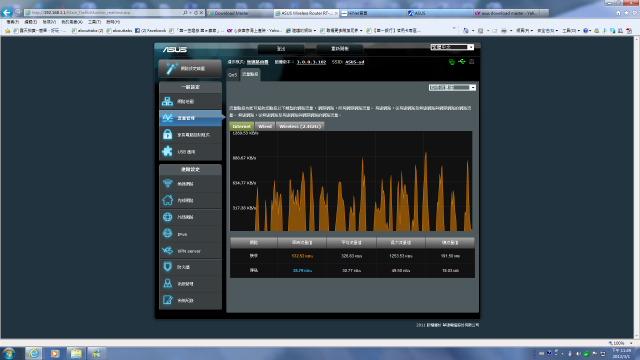The height and width of the screenshot is (360, 640).
Task: Open the Administration person icon
Action: coord(167,283)
